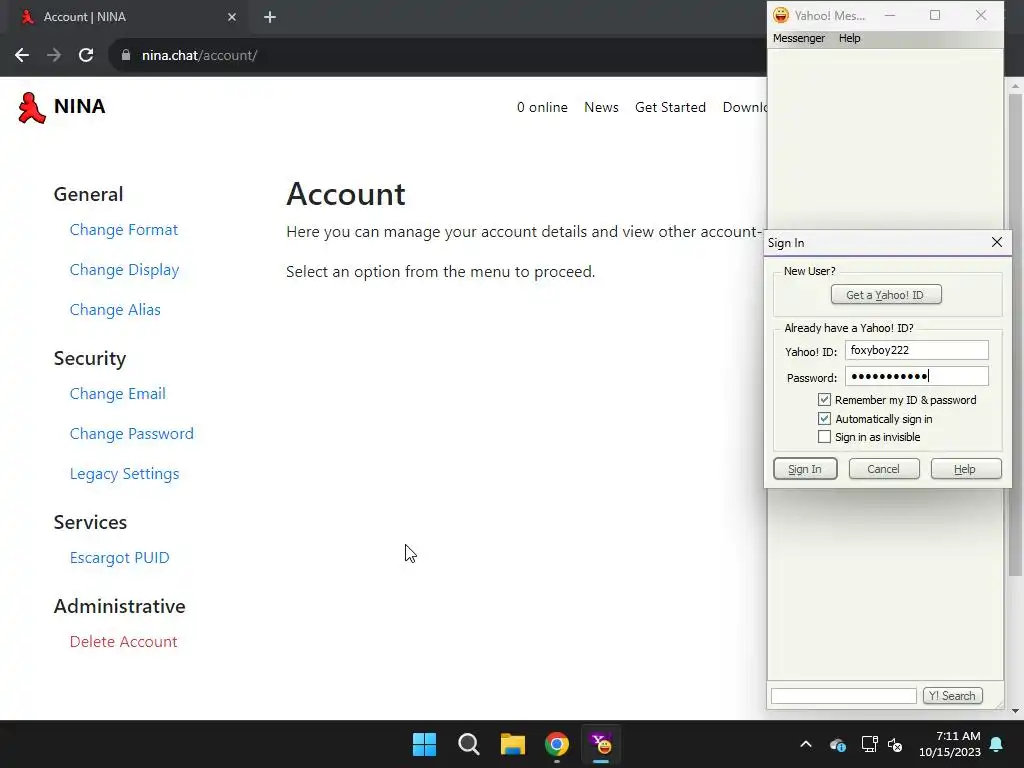Click the Y! Search button
The width and height of the screenshot is (1024, 768).
pos(952,696)
